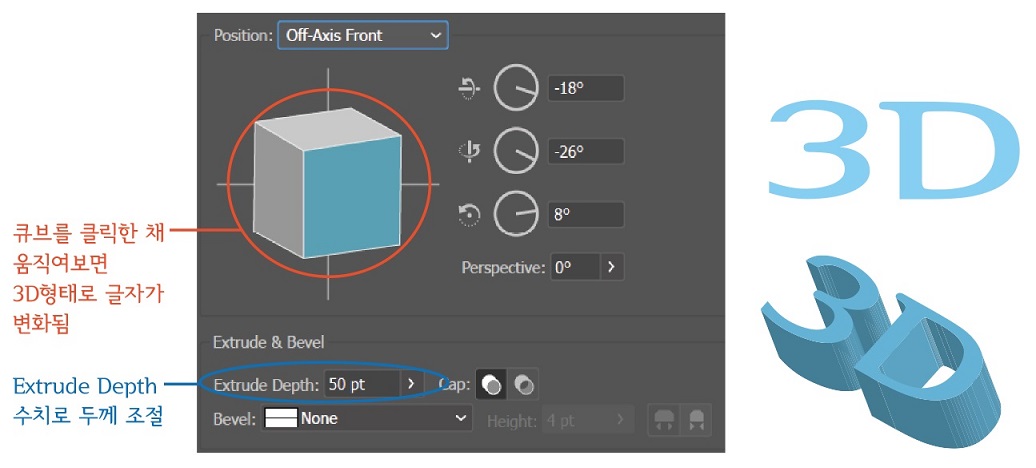Click the Perspective value field showing 0°
The width and height of the screenshot is (1036, 468).
coord(574,268)
